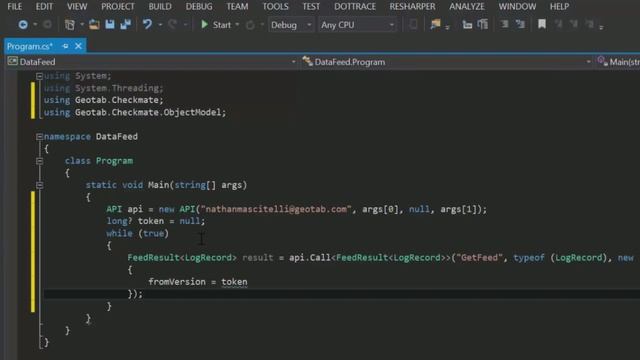Screen dimensions: 640x360
Task: Click the Open File folder icon
Action: point(94,25)
